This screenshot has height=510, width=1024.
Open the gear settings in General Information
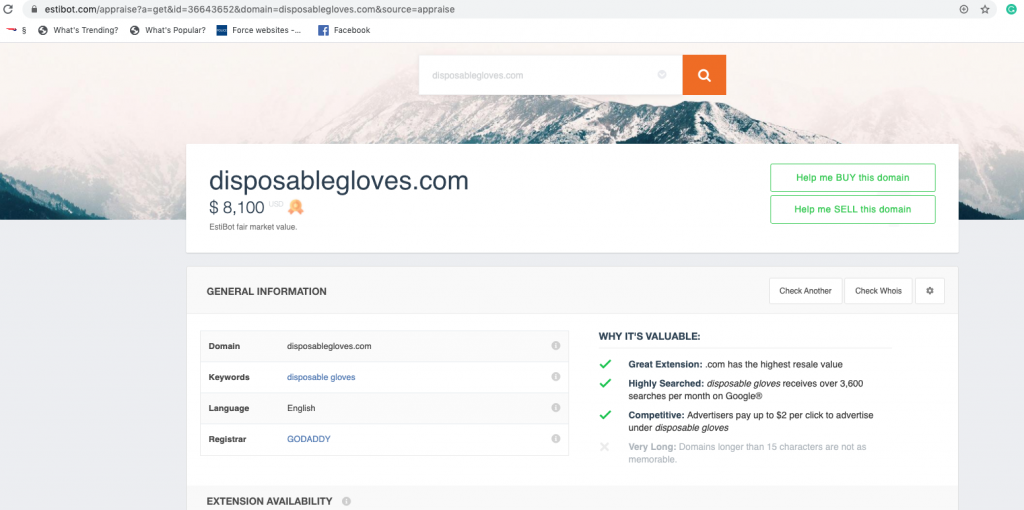coord(929,291)
